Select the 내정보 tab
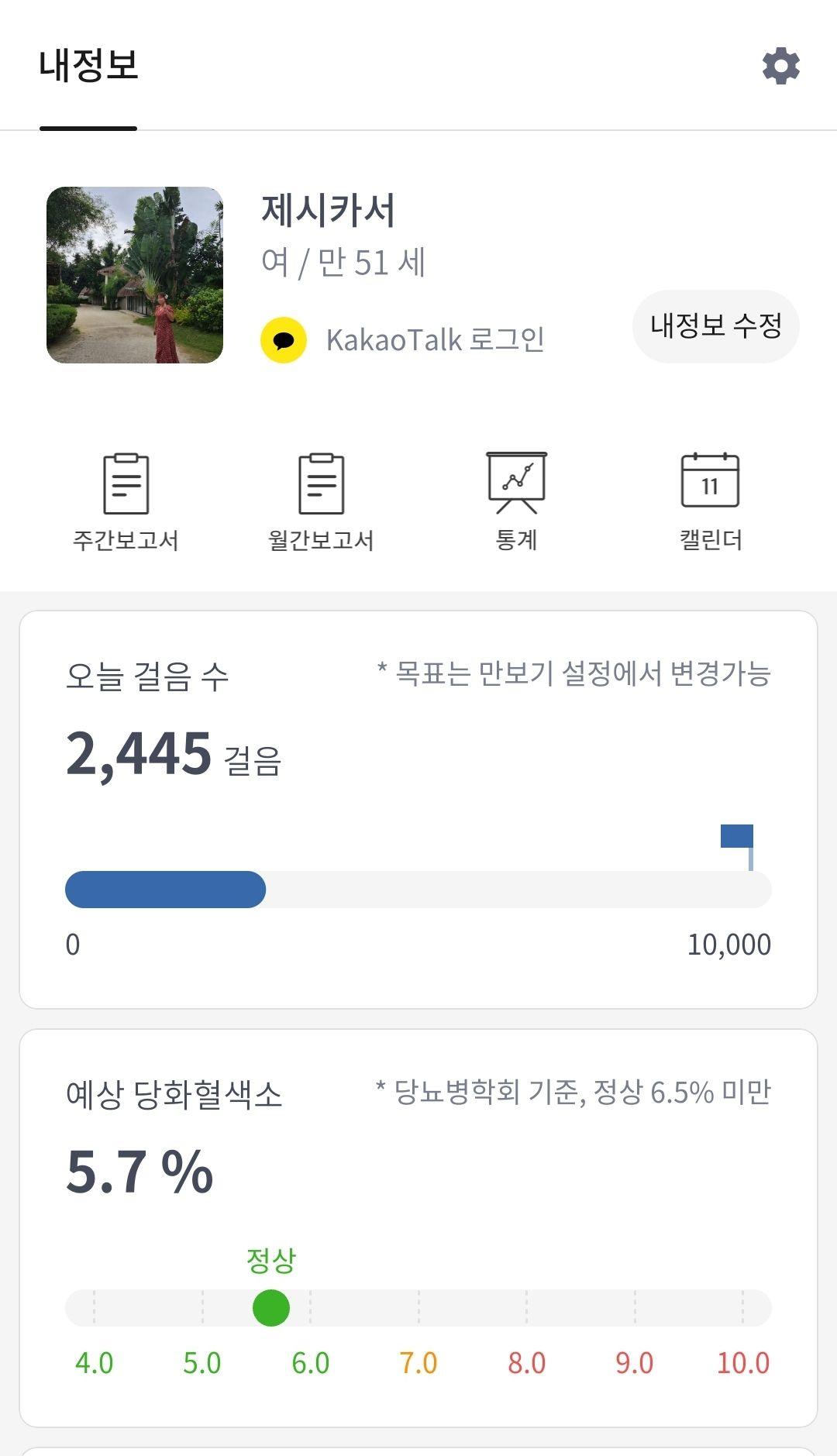The height and width of the screenshot is (1456, 837). (x=88, y=65)
